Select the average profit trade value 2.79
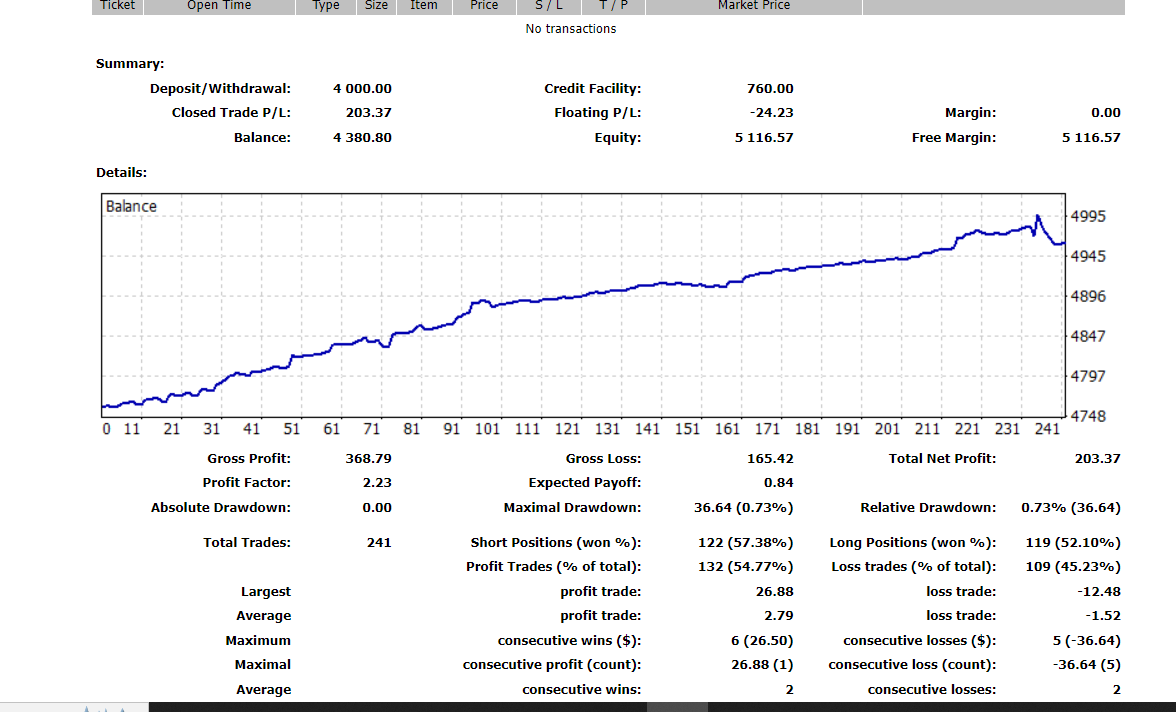Screen dimensions: 1176x712 (x=778, y=615)
